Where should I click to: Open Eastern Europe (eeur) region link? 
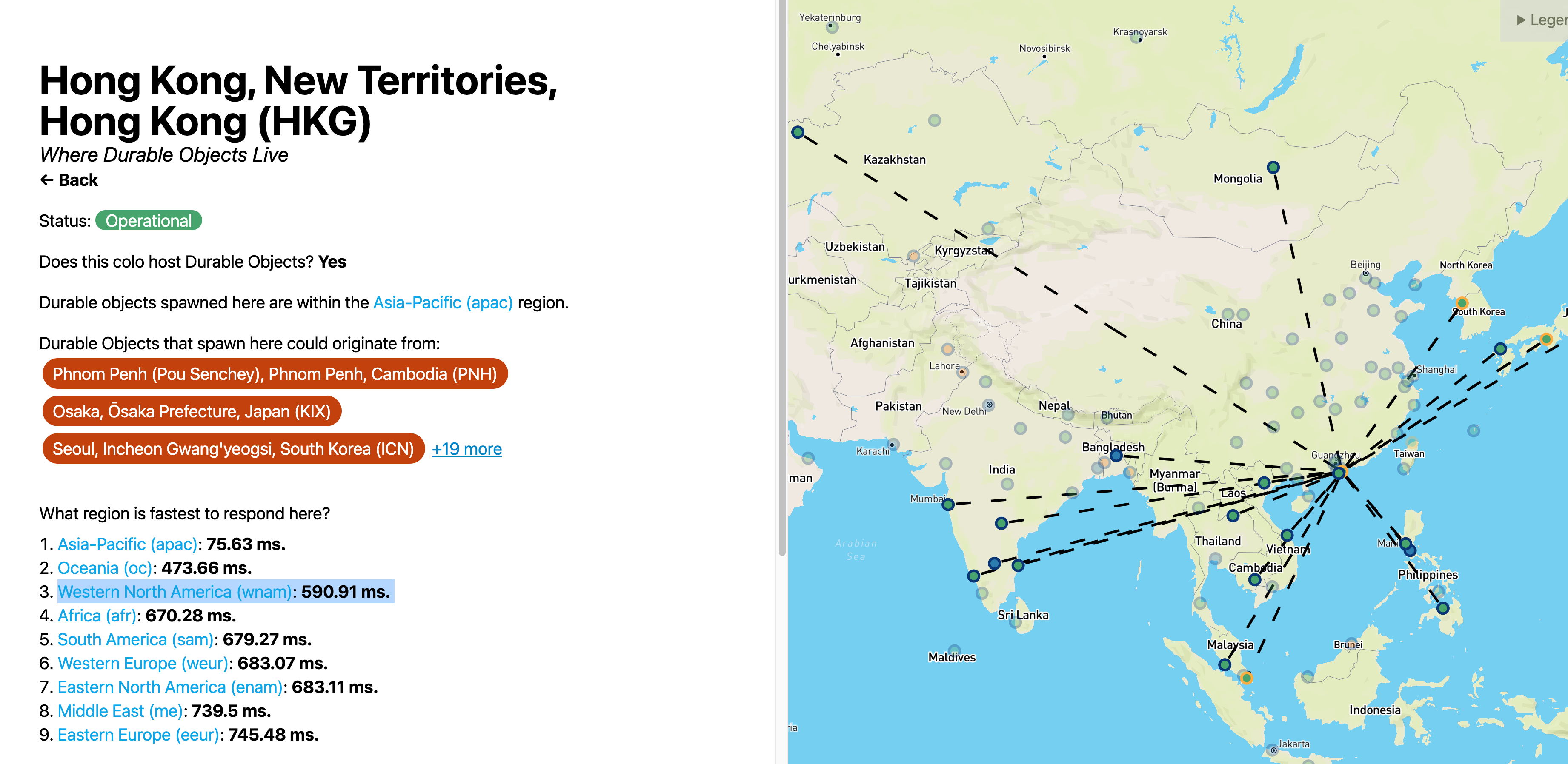point(138,734)
